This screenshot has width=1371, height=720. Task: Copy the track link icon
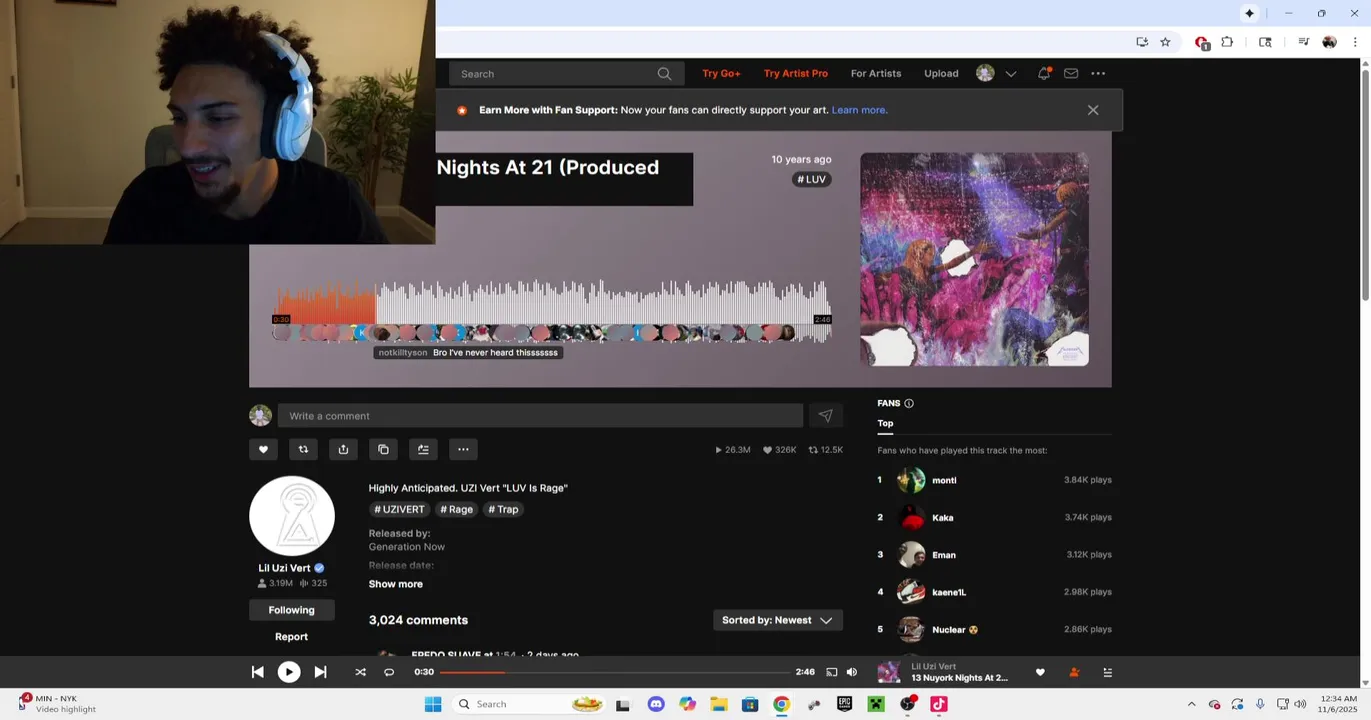pos(383,450)
